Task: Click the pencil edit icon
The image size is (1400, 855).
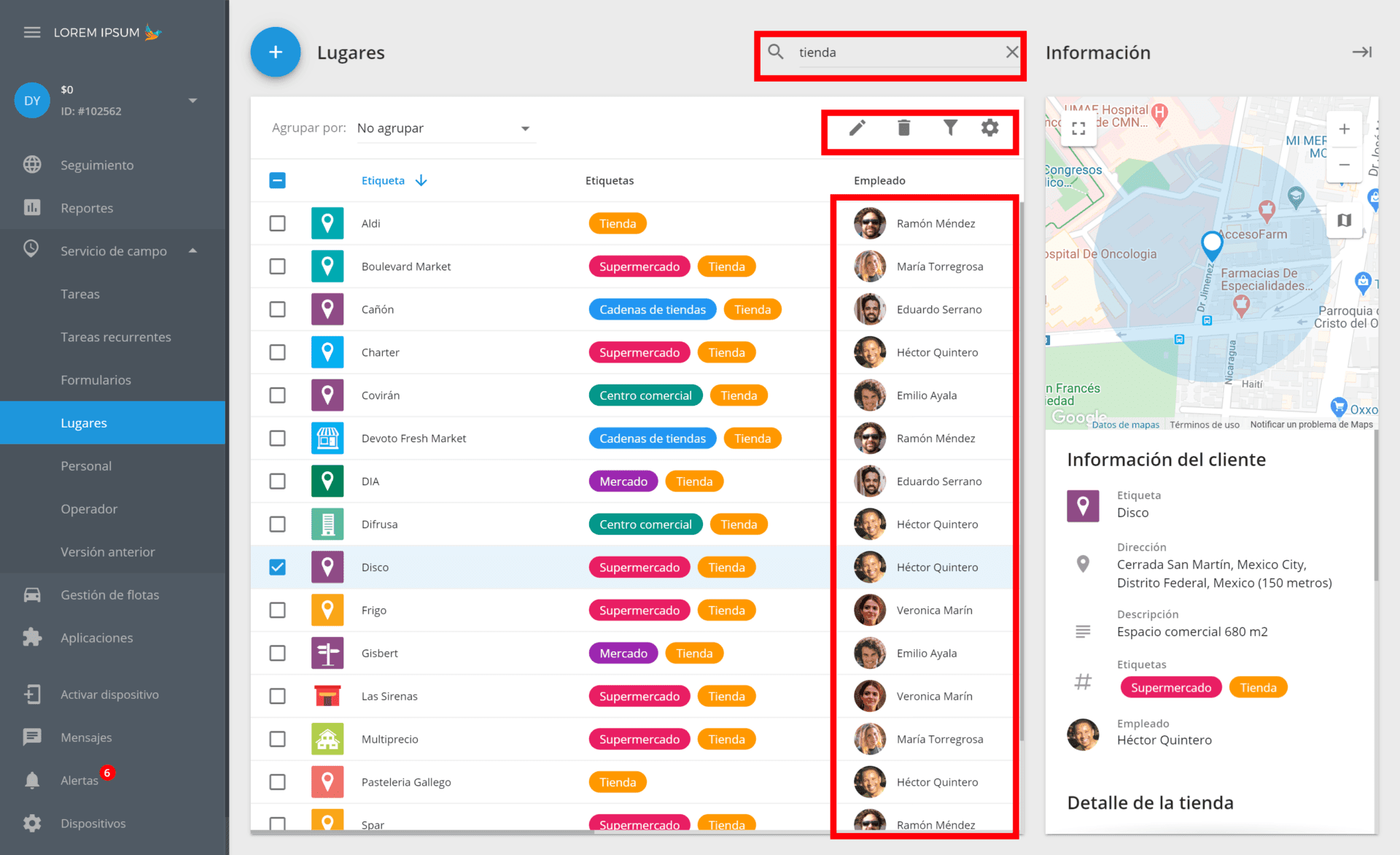Action: point(857,128)
